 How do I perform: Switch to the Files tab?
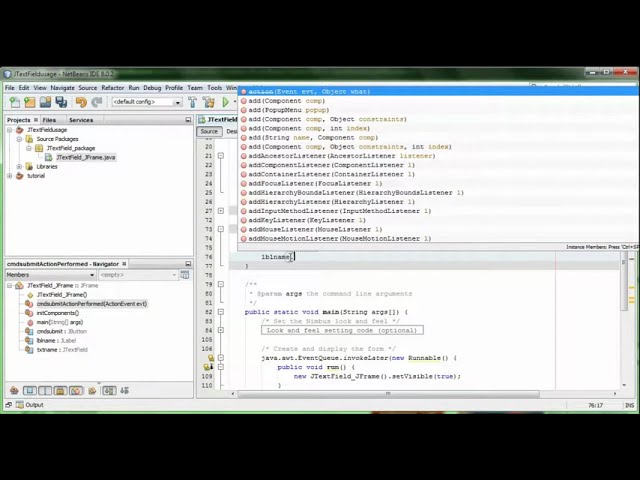click(x=49, y=120)
